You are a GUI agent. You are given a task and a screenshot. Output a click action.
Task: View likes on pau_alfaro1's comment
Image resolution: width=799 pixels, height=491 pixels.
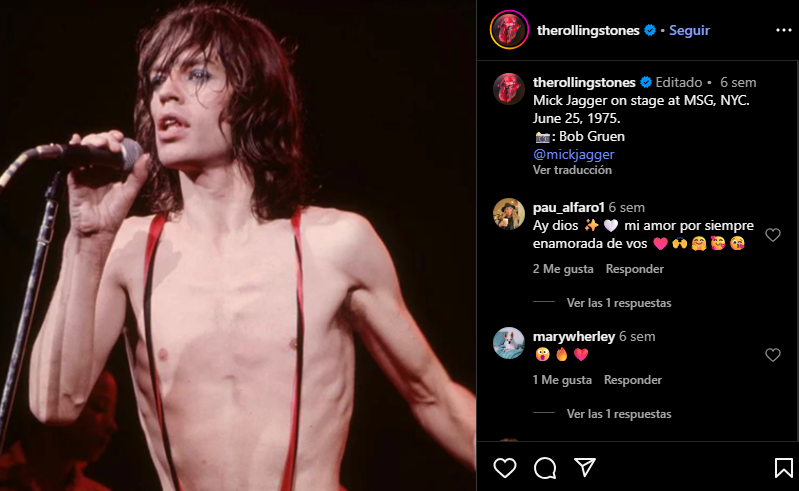coord(563,269)
